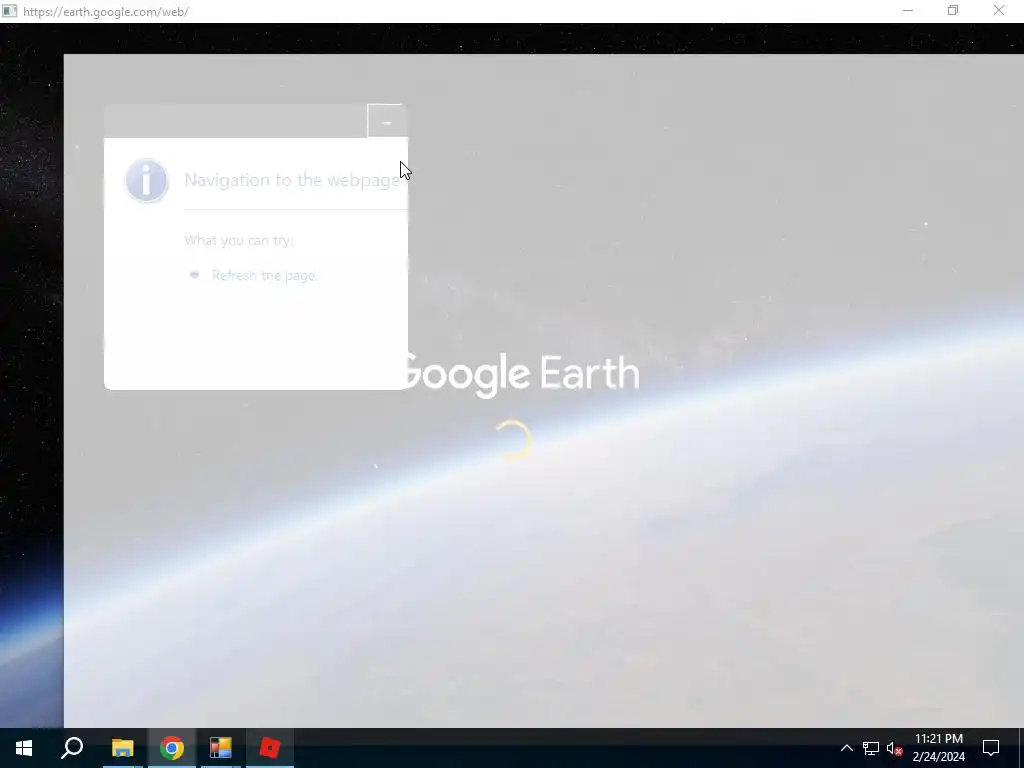Click the yellow loading spinner
Screen dimensions: 1024x768
click(513, 440)
